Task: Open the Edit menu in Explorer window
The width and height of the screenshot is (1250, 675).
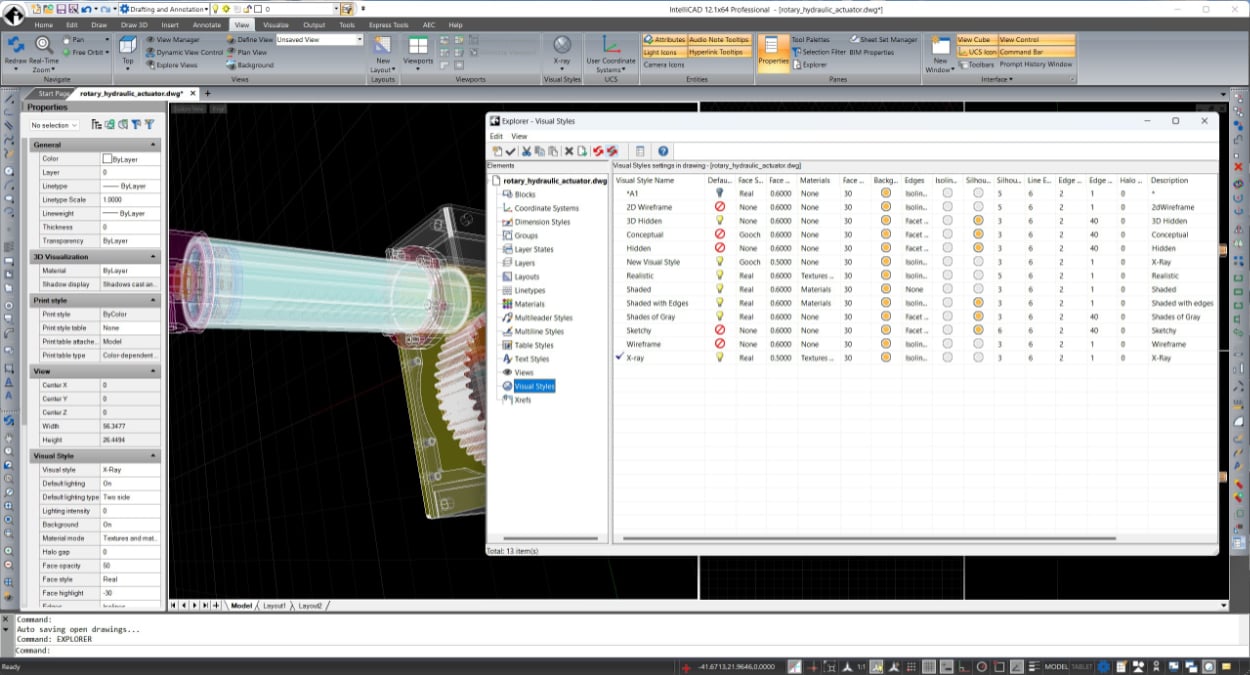Action: click(496, 136)
